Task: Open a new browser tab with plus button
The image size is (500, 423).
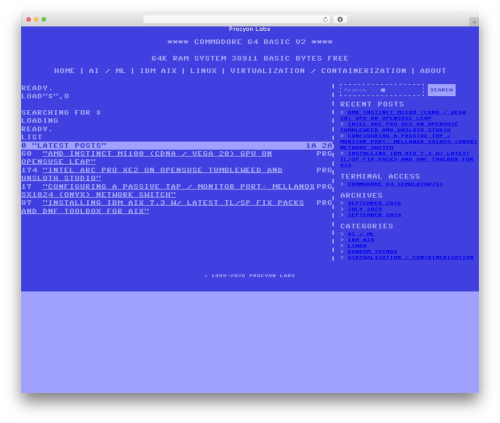Action: click(474, 22)
